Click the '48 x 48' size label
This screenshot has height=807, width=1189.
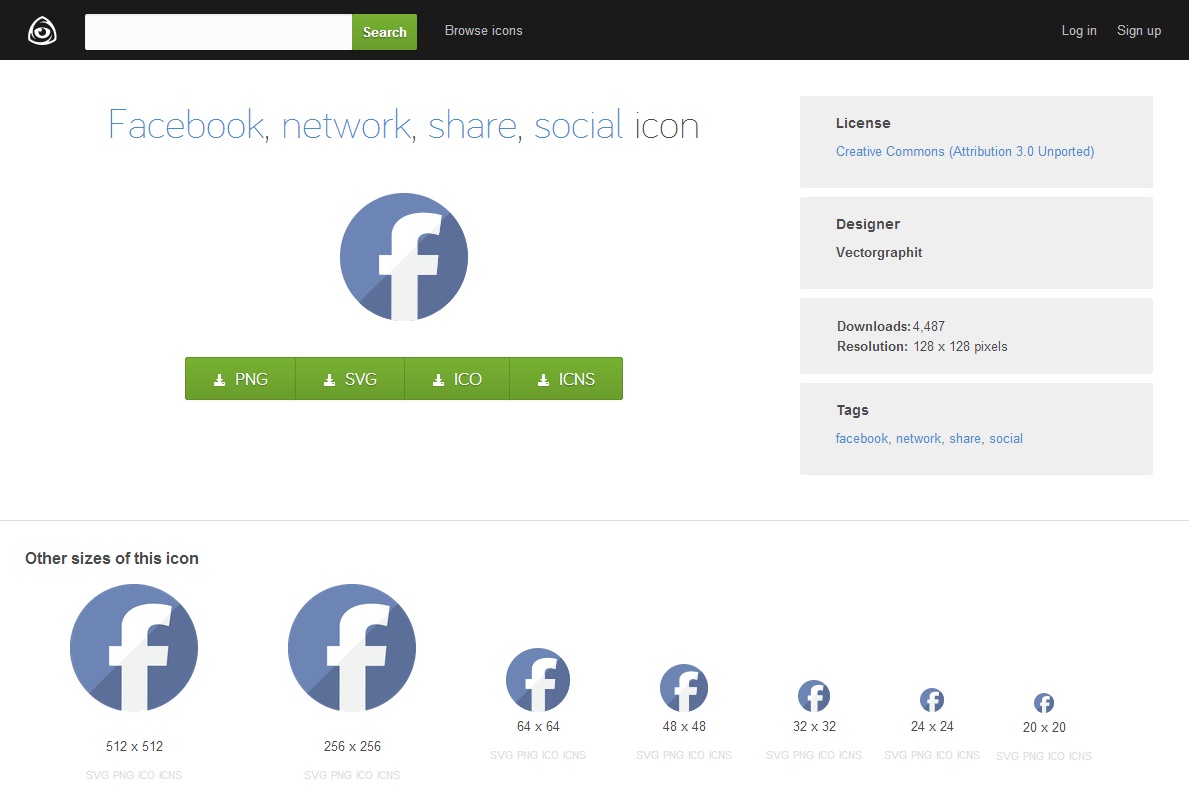click(684, 727)
